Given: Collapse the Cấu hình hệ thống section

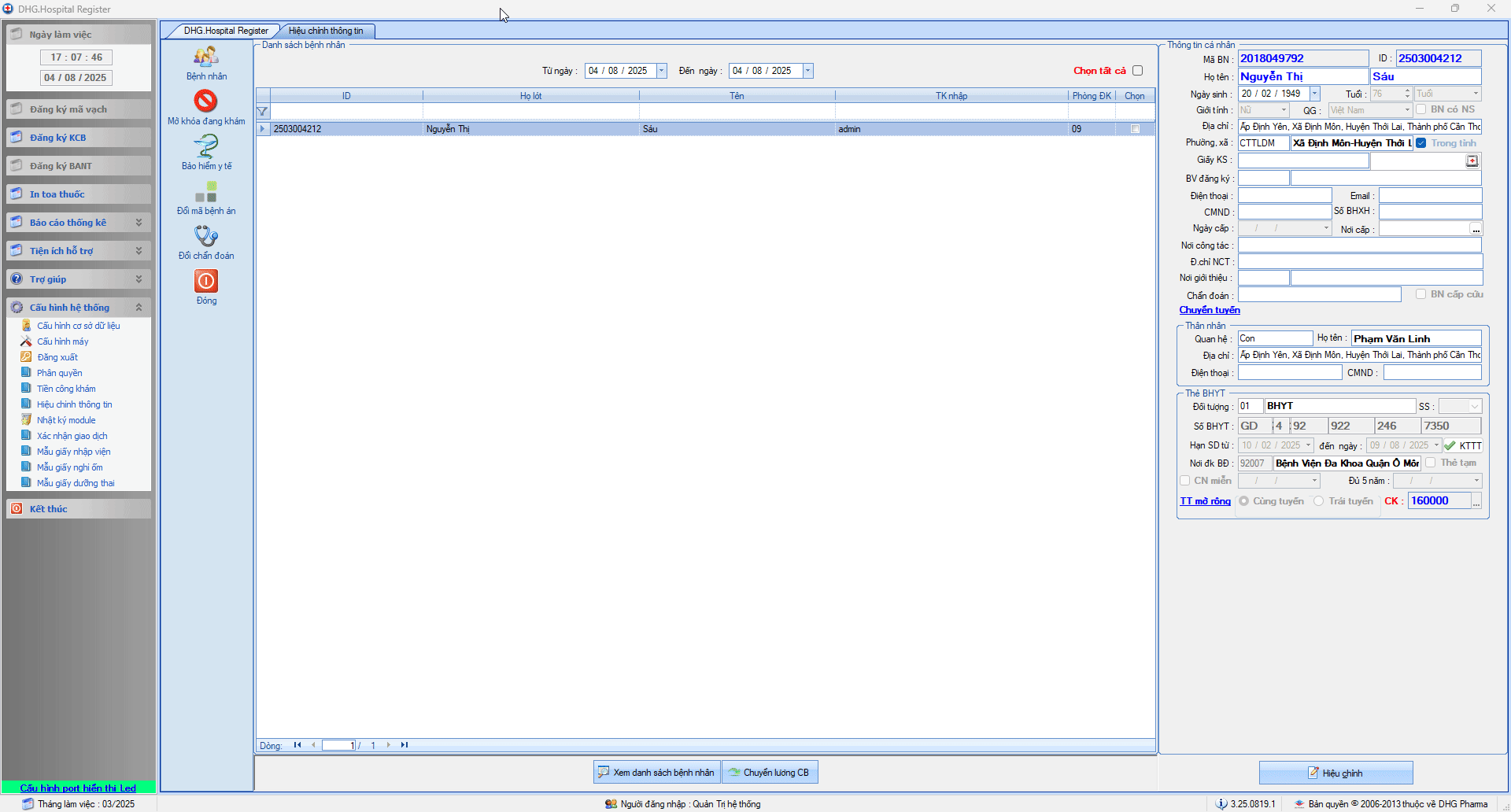Looking at the screenshot, I should [79, 308].
